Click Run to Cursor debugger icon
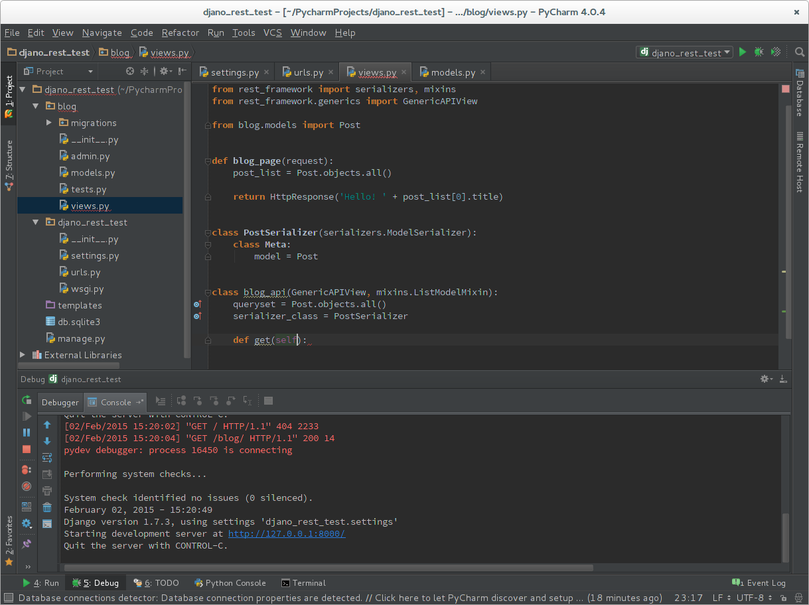This screenshot has height=605, width=809. click(x=247, y=401)
